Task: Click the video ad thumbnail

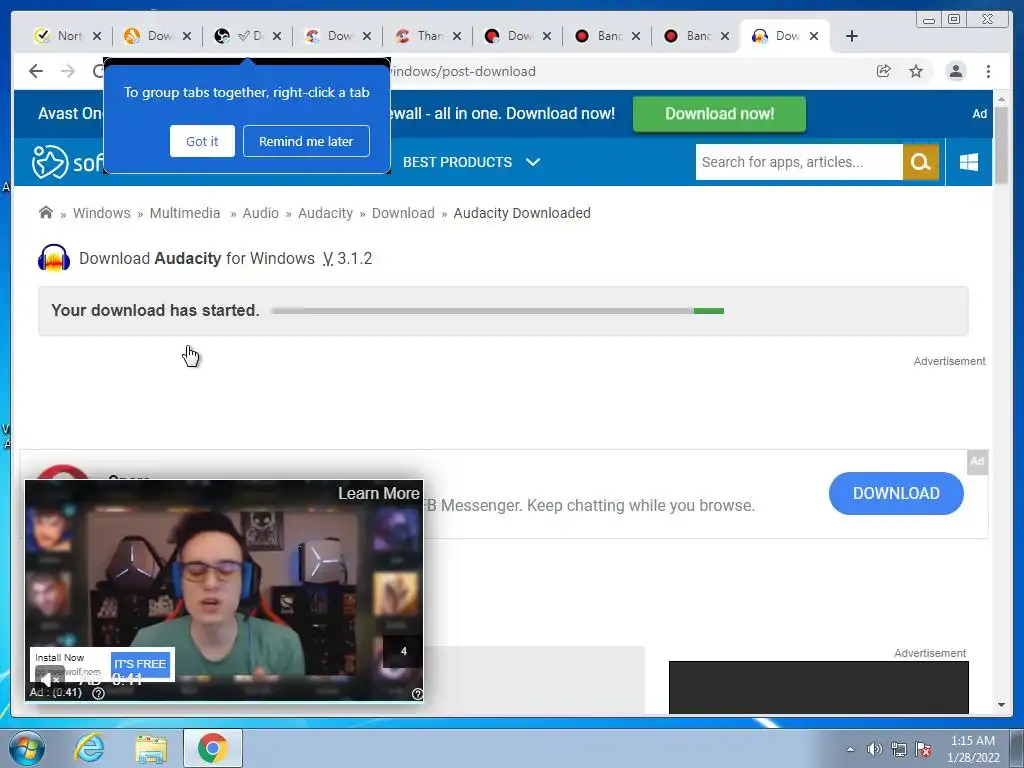Action: tap(224, 590)
